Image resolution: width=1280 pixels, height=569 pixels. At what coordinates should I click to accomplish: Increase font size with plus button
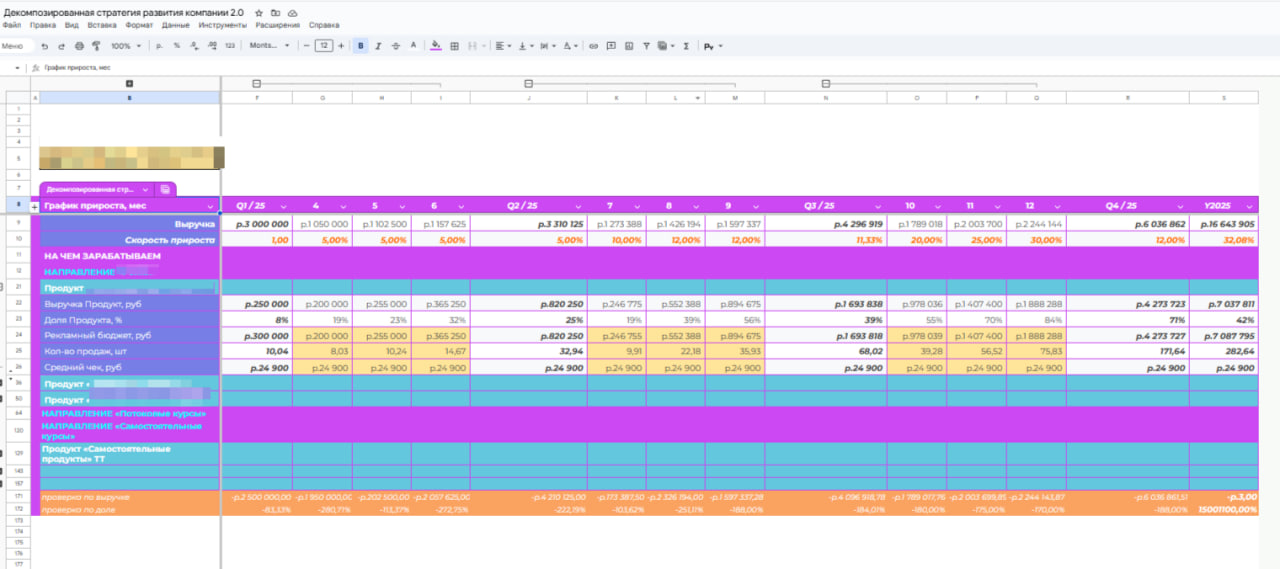point(341,46)
